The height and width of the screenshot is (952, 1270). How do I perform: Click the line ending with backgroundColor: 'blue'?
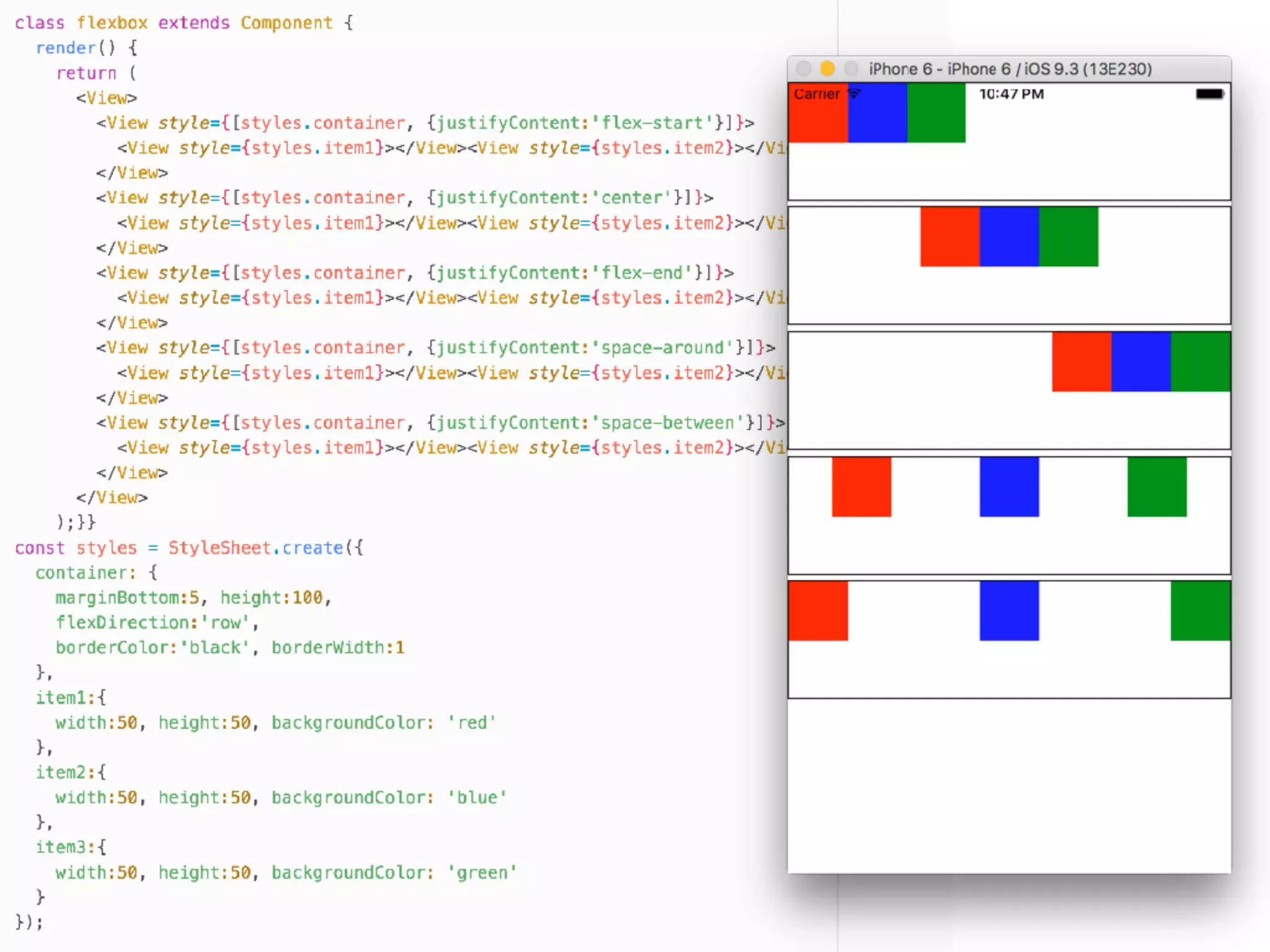282,798
